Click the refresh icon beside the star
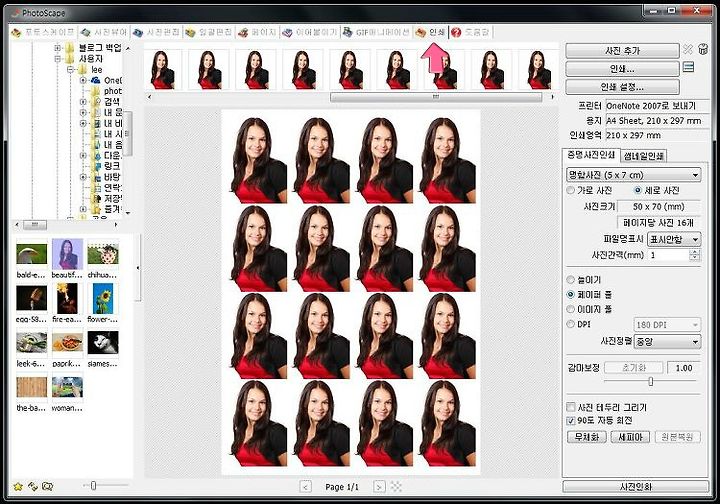This screenshot has height=504, width=720. (x=32, y=486)
